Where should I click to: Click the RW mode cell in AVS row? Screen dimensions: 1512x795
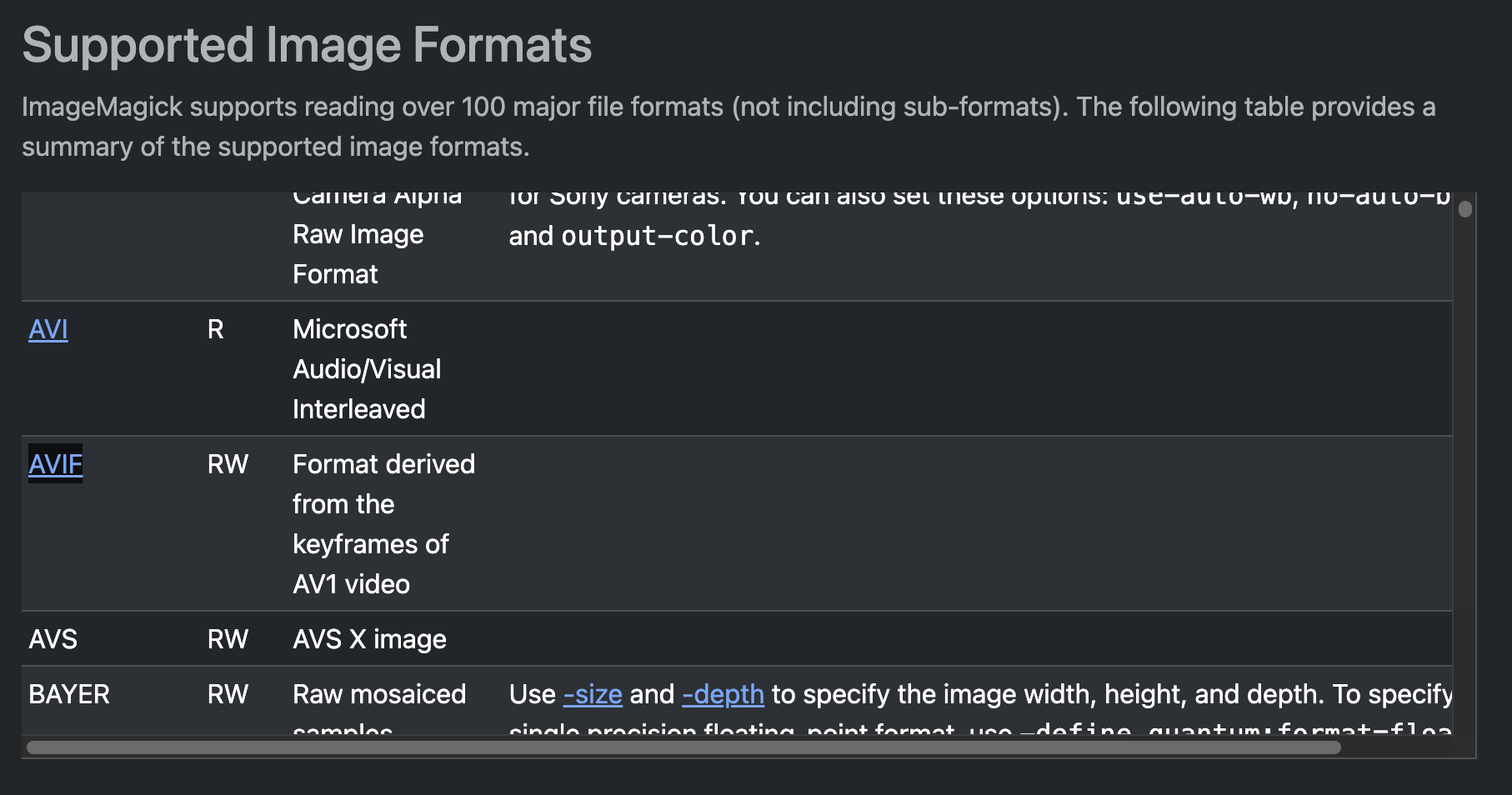point(228,639)
